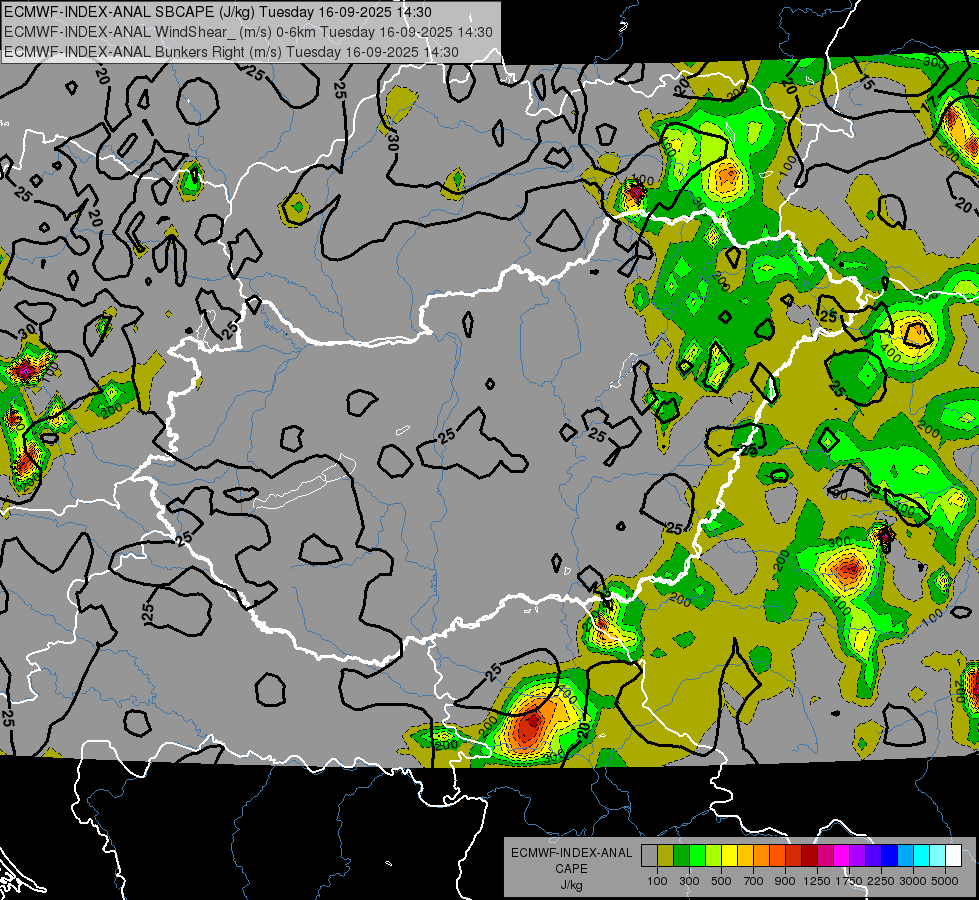This screenshot has height=900, width=979.
Task: Click the SBCAPE title line at top
Action: 217,12
